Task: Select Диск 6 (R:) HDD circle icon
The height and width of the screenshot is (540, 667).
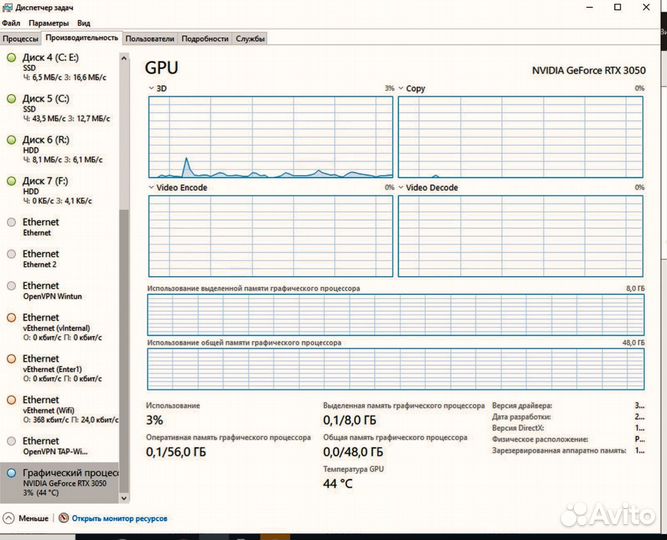Action: [11, 140]
